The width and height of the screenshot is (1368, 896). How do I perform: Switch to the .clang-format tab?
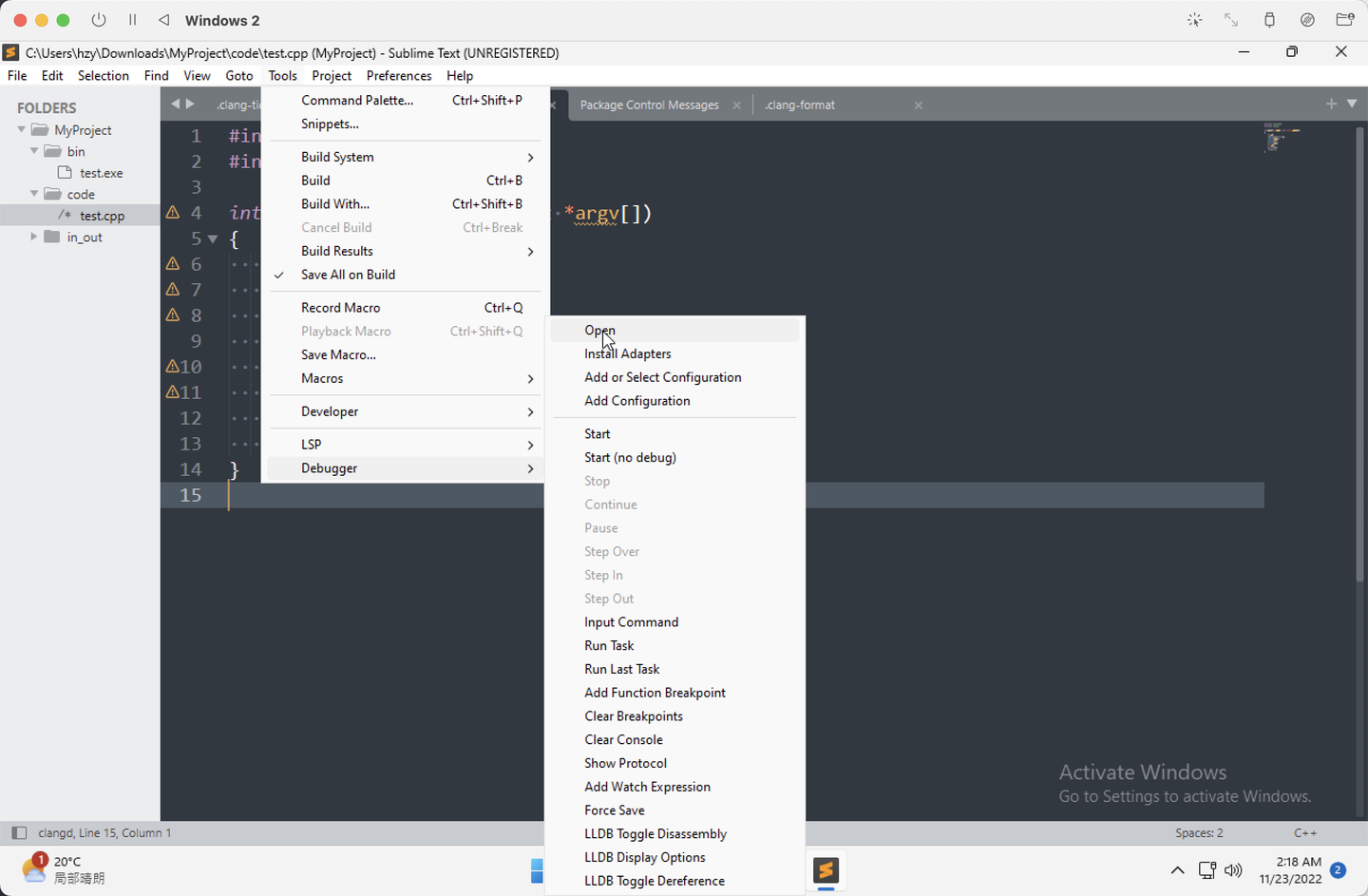(799, 105)
